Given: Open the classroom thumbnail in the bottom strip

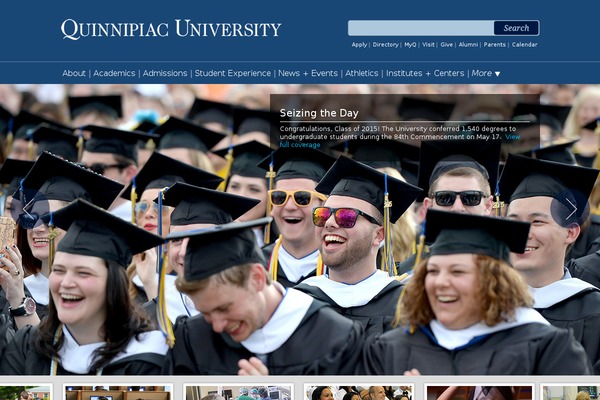Looking at the screenshot, I should coord(117,392).
